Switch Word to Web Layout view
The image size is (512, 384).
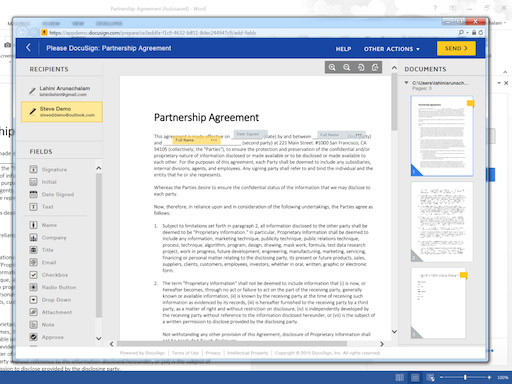430,377
